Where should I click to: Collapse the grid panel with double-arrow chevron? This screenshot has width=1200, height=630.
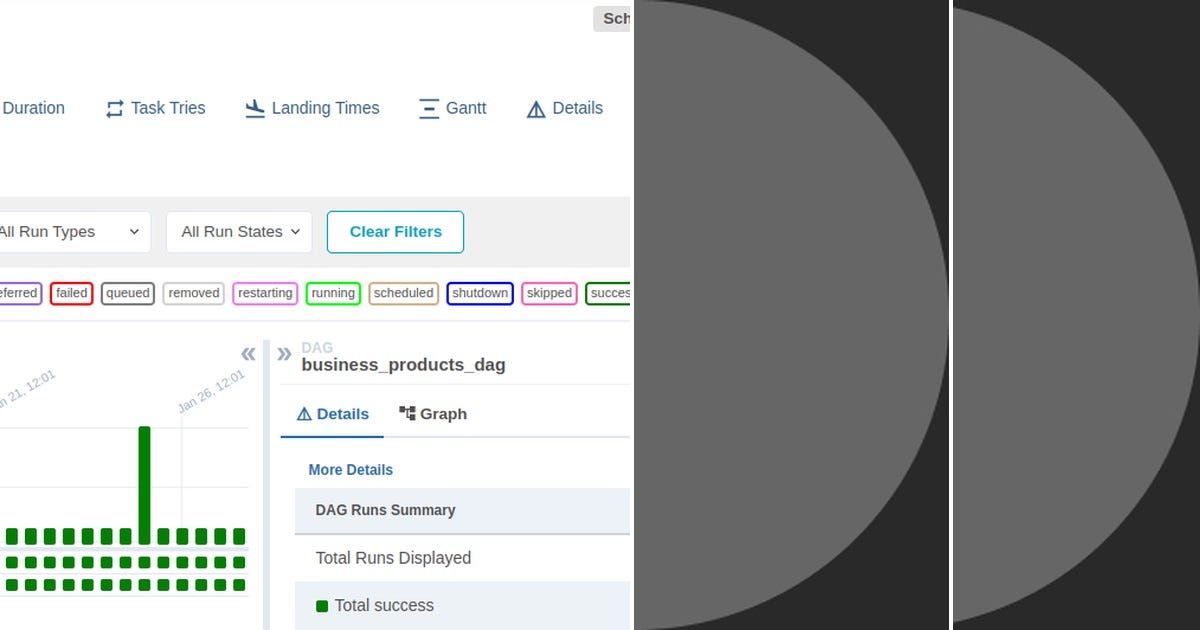(x=247, y=353)
